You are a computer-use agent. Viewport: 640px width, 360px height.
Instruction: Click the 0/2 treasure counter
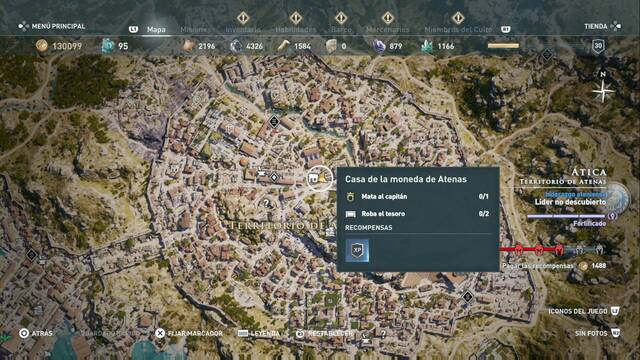(x=484, y=213)
